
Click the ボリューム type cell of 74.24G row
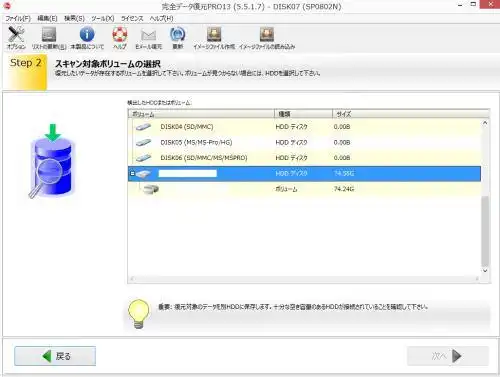click(x=286, y=189)
